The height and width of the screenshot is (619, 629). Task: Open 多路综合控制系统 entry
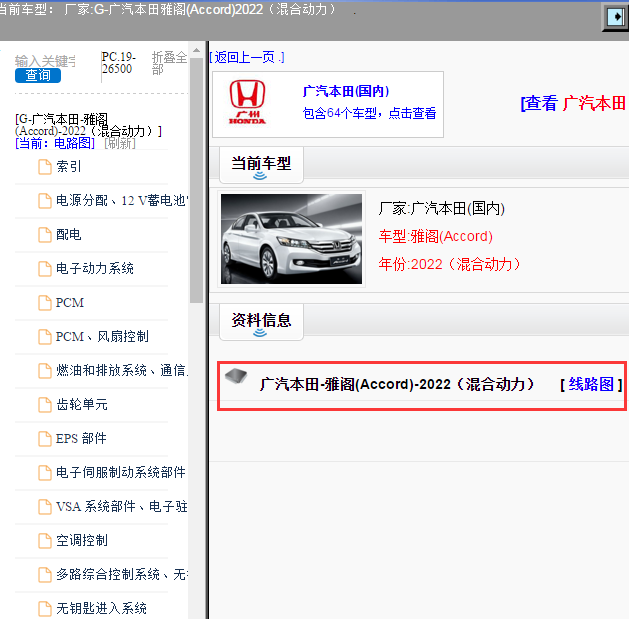point(122,574)
